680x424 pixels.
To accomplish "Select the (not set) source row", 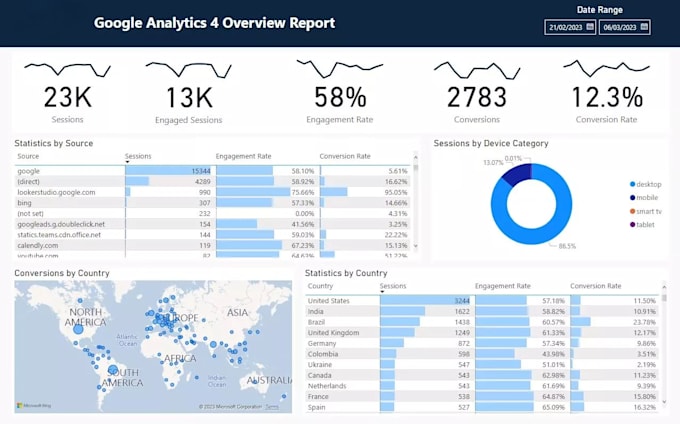I will (212, 213).
